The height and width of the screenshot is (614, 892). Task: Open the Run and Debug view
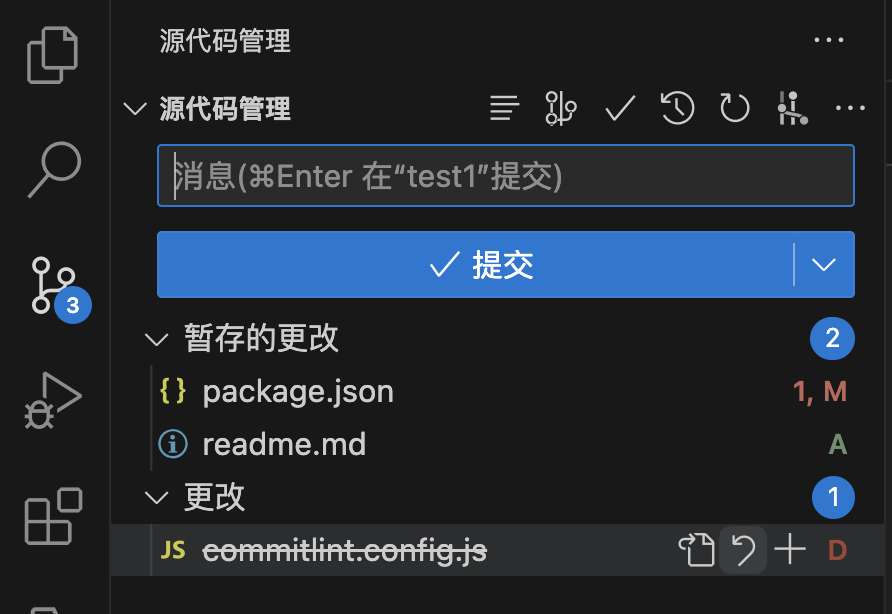point(53,400)
